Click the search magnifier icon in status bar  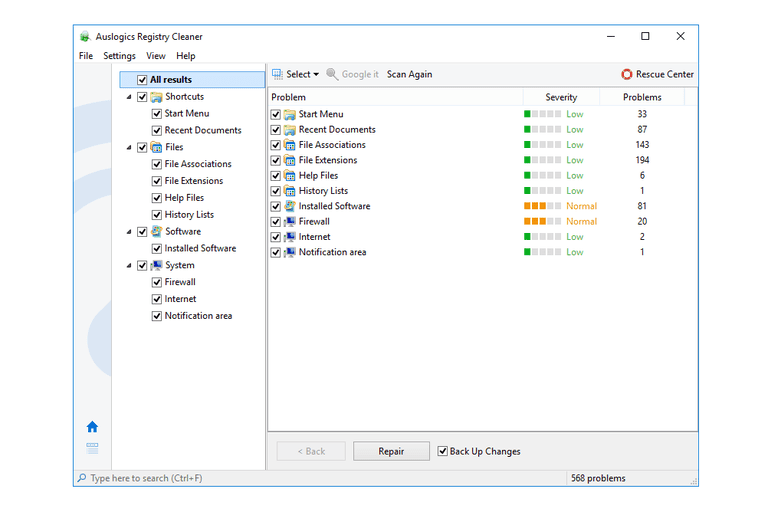click(82, 478)
